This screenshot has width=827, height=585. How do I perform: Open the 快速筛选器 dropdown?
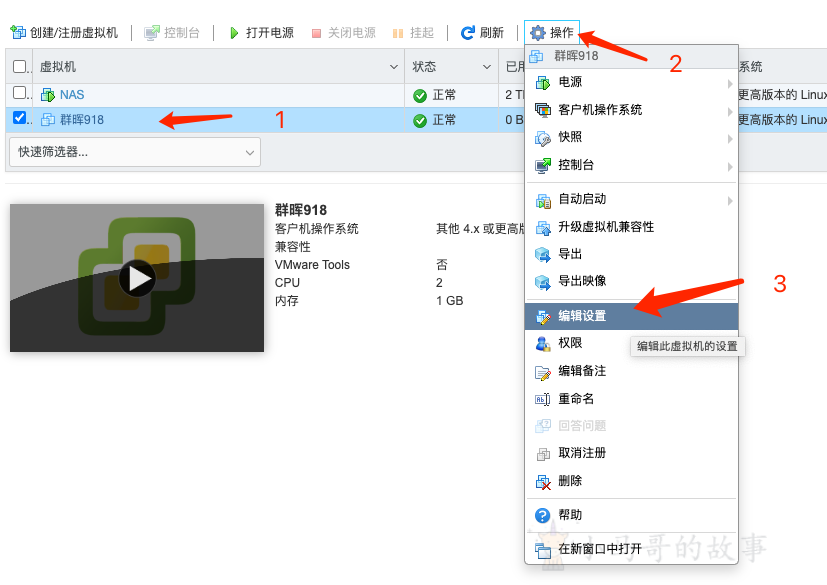coord(135,152)
